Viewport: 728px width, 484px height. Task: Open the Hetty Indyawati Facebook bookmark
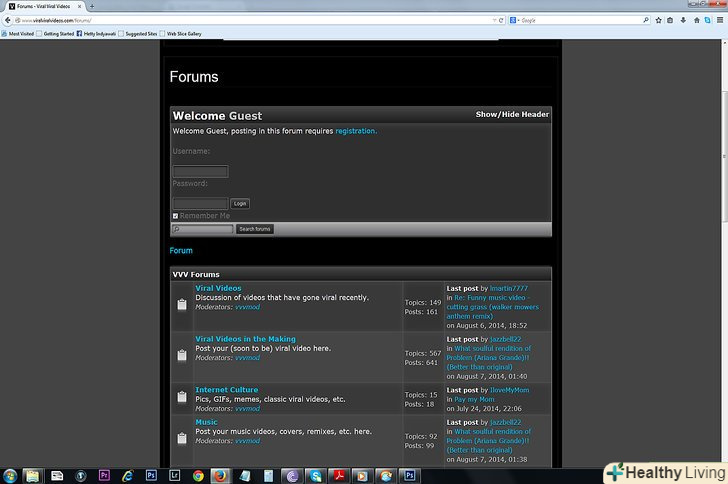[x=96, y=33]
